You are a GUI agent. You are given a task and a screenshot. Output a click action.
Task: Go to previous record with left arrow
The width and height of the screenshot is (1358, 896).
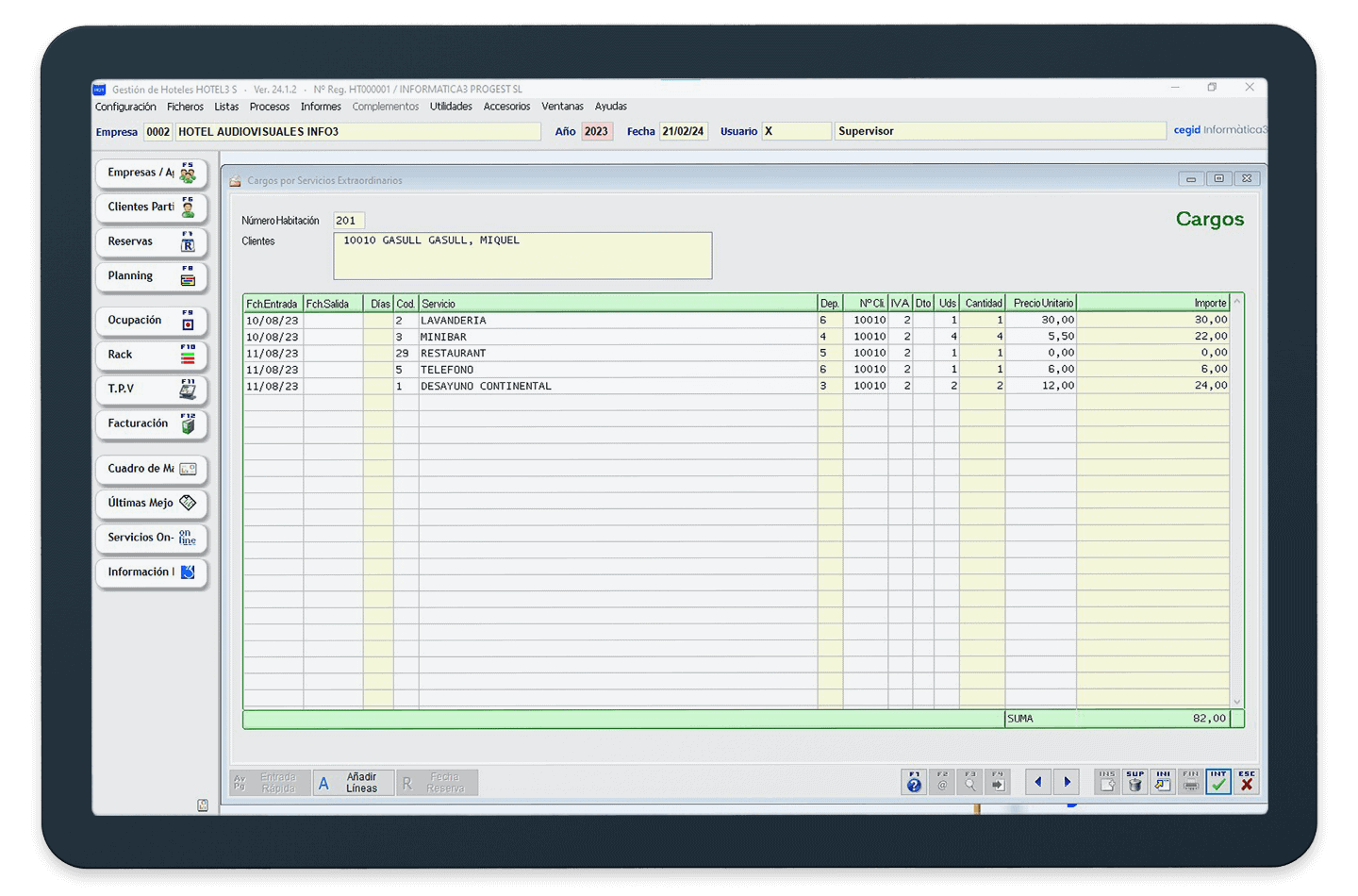coord(1038,782)
